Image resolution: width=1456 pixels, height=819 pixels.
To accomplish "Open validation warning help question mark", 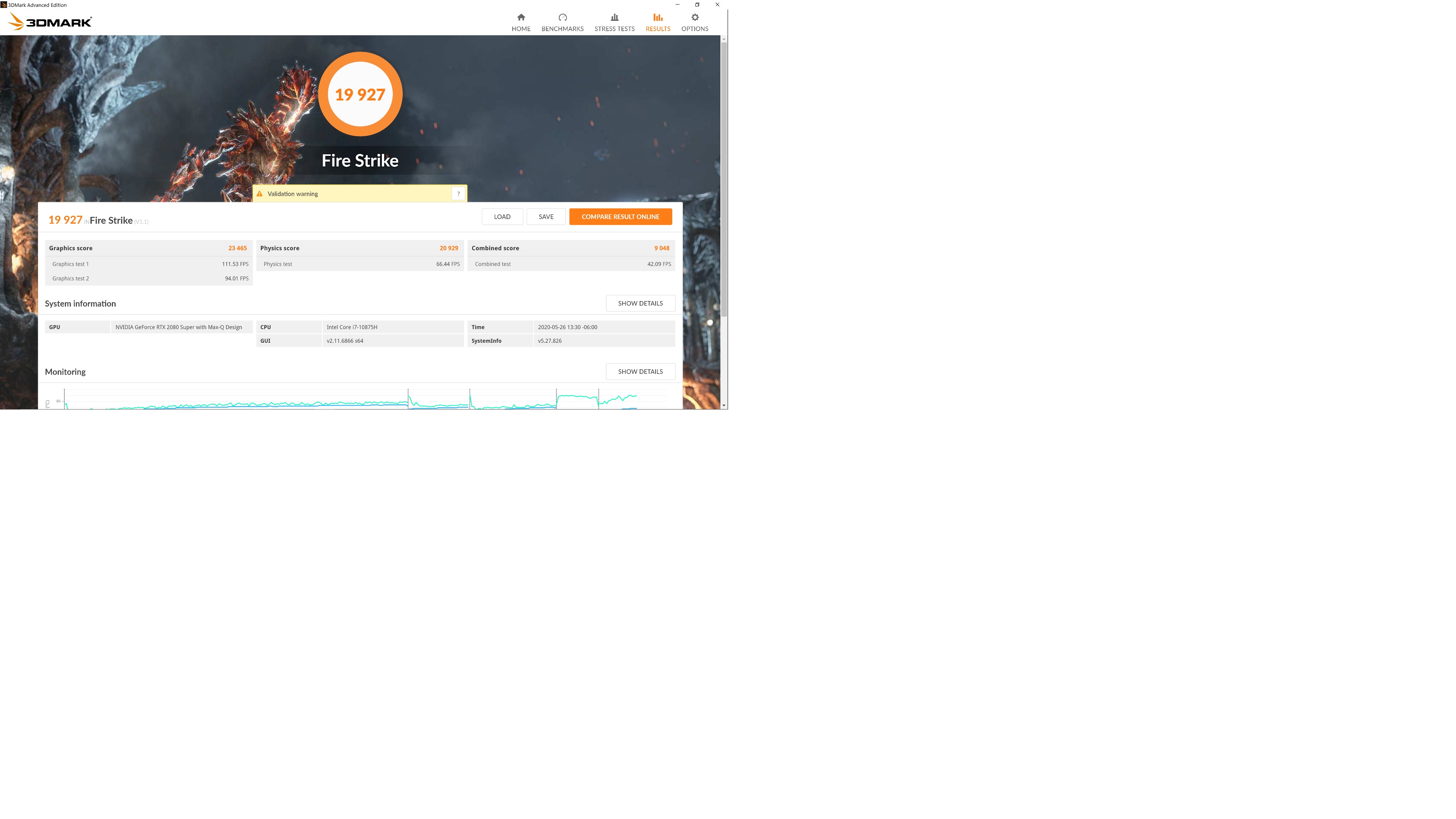I will pos(458,193).
